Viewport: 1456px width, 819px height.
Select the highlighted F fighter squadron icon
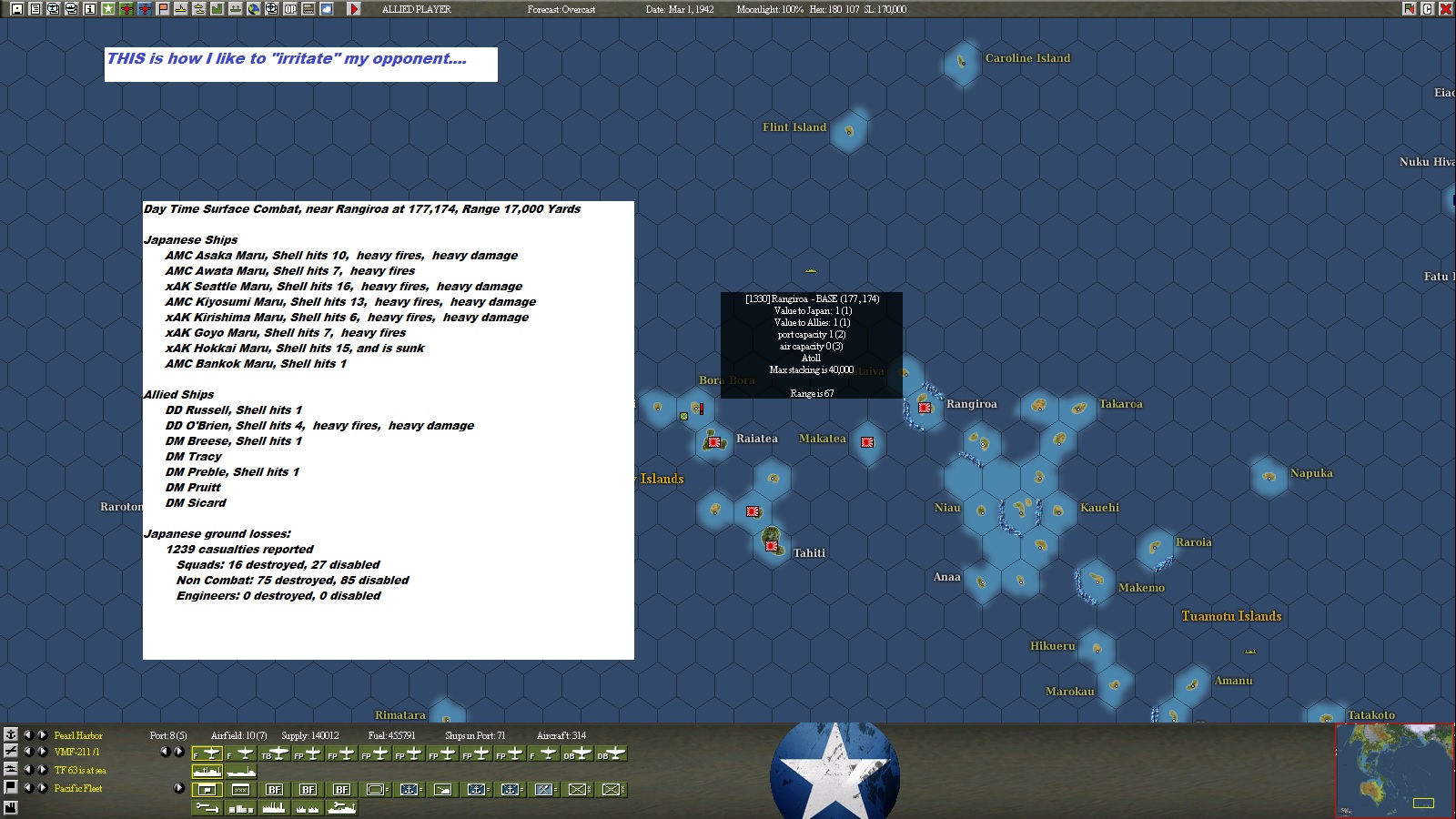(x=207, y=753)
